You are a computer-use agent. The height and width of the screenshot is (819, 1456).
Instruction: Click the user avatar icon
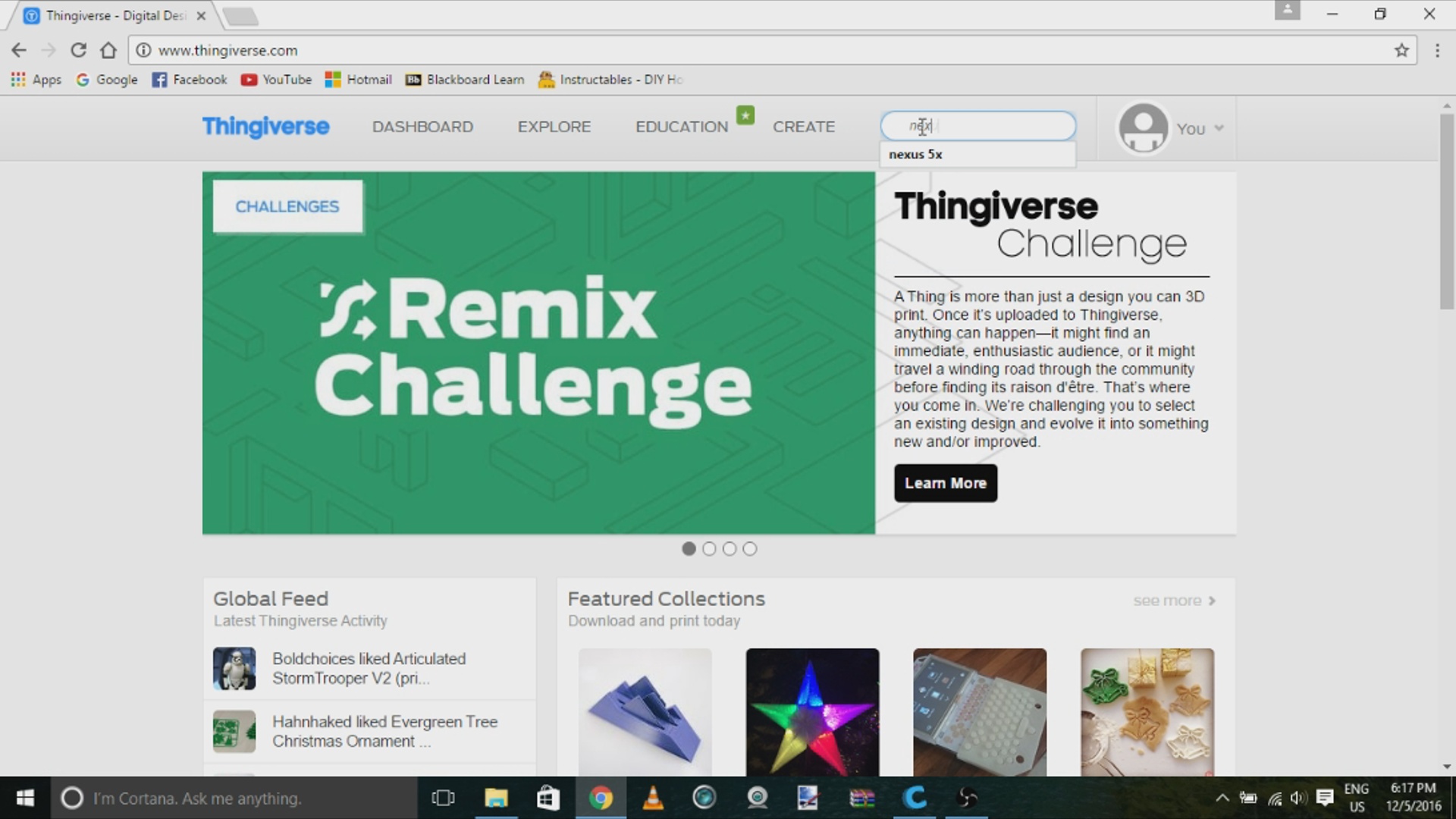pyautogui.click(x=1143, y=128)
